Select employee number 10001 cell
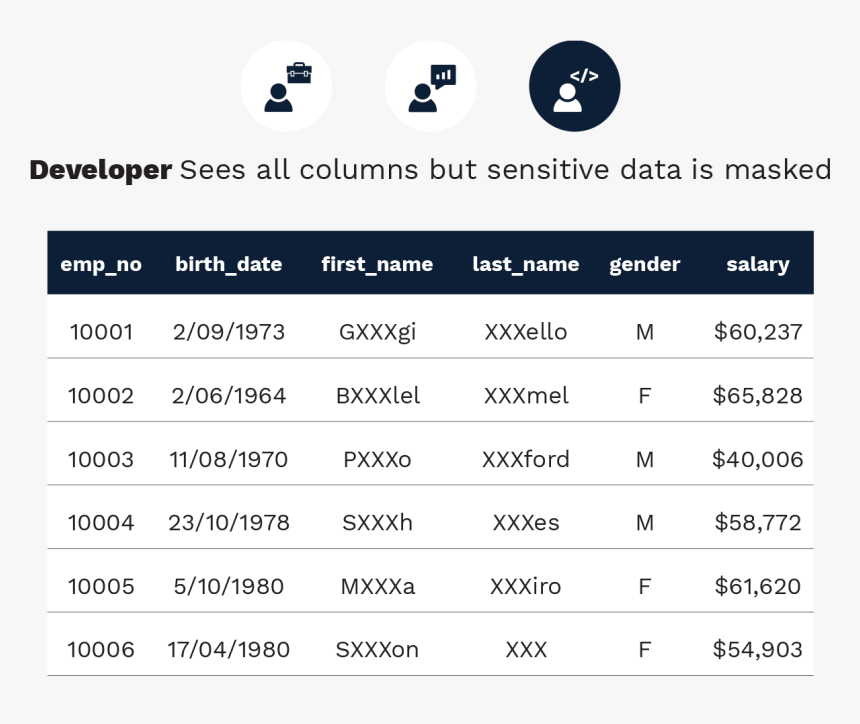This screenshot has width=860, height=724. click(101, 332)
